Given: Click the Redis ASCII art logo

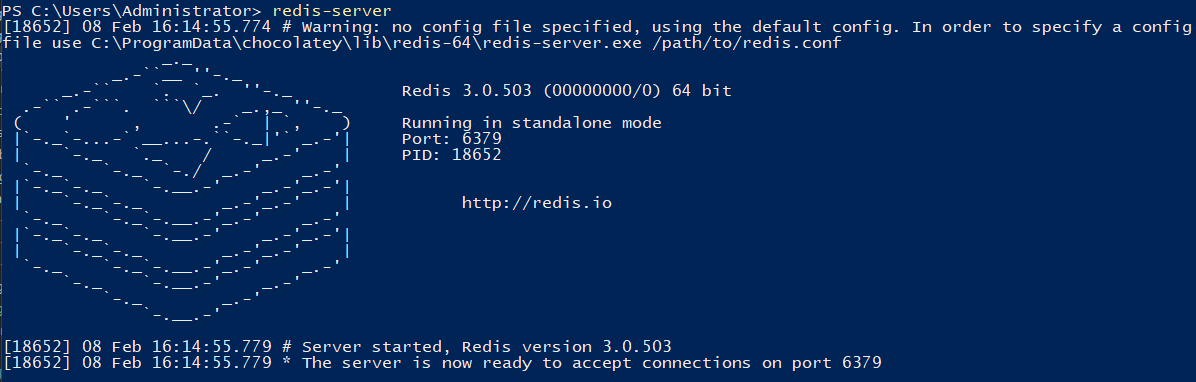Looking at the screenshot, I should pos(182,191).
